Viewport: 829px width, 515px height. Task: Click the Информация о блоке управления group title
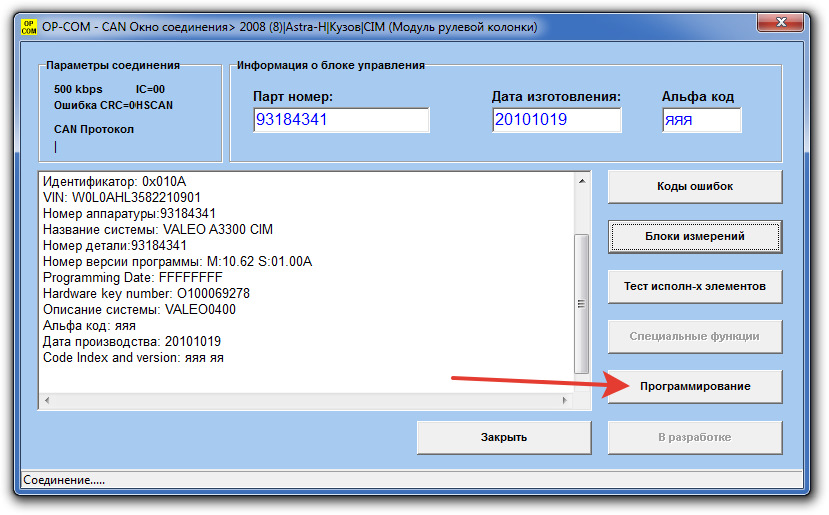click(x=331, y=65)
